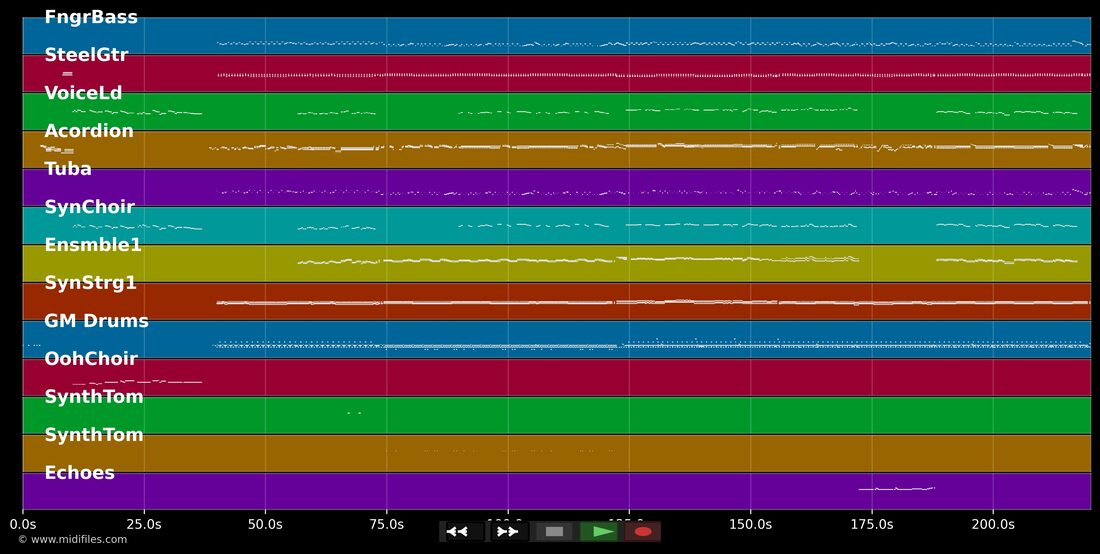This screenshot has height=554, width=1100.
Task: Select the OohChoir track label
Action: coord(91,358)
